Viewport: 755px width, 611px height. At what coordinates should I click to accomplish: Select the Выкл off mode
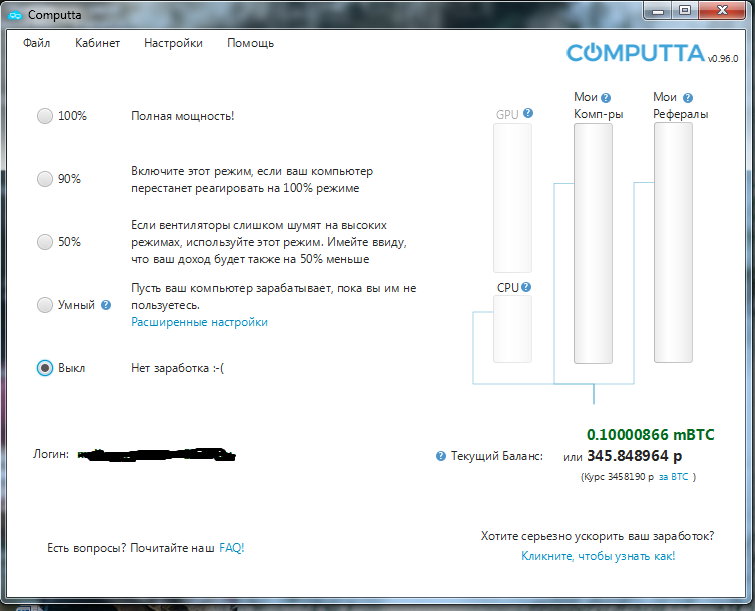click(x=45, y=368)
